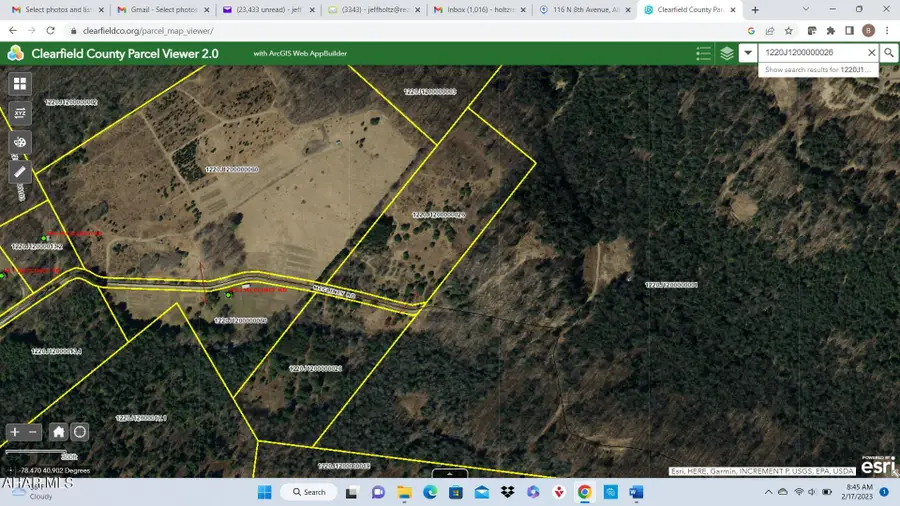Expand the search source dropdown arrow
The image size is (900, 506).
pyautogui.click(x=748, y=53)
